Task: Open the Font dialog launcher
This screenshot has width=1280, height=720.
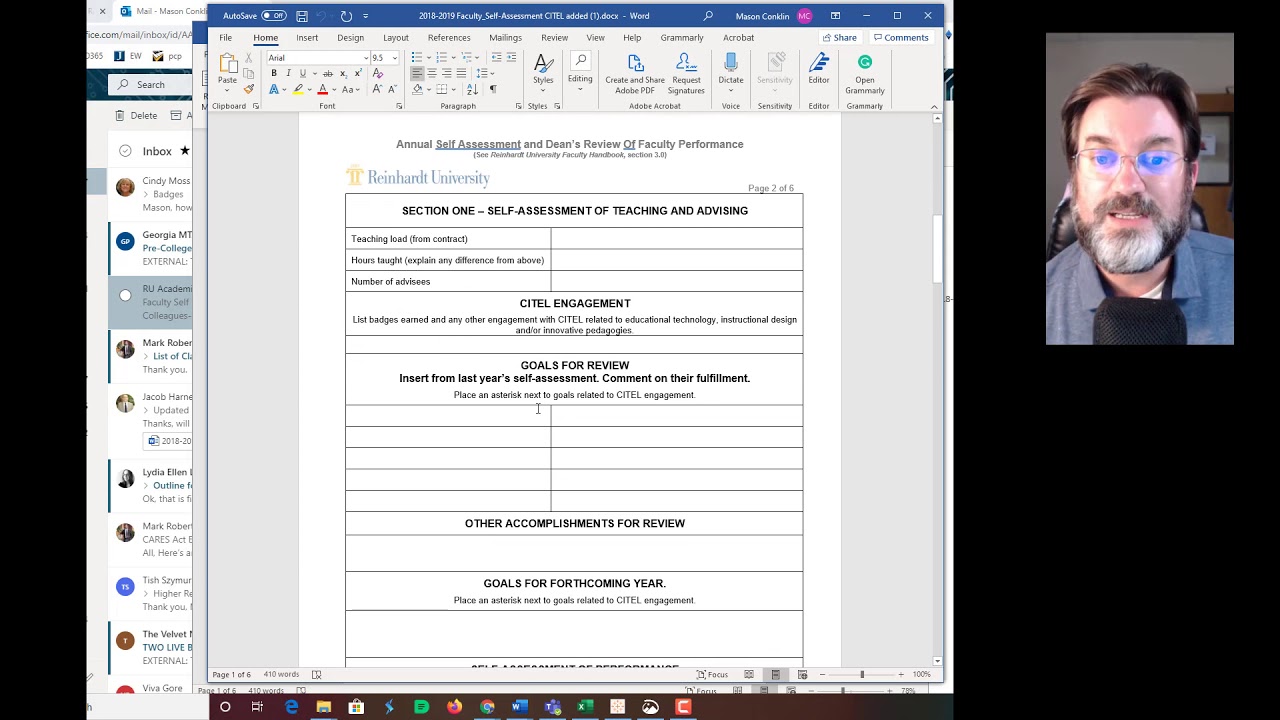Action: [398, 106]
